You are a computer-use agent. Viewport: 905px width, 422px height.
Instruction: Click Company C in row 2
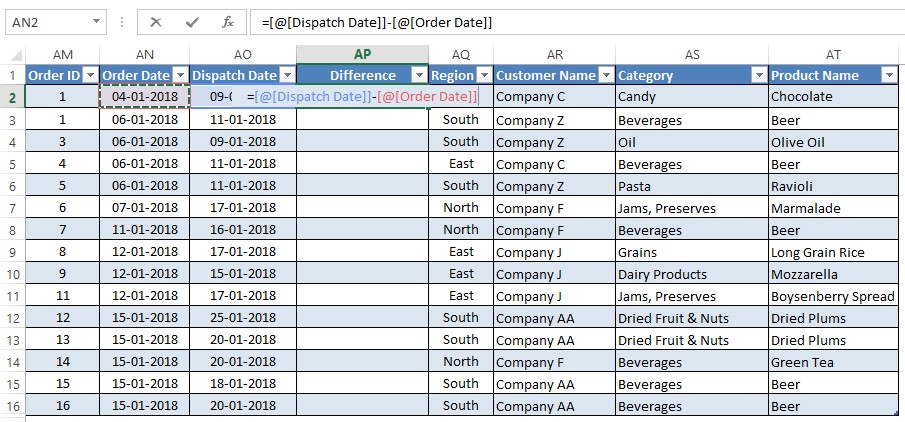click(555, 97)
